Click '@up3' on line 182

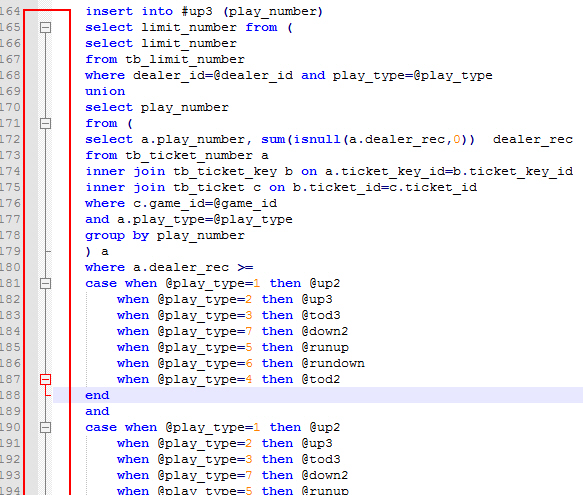pyautogui.click(x=317, y=299)
